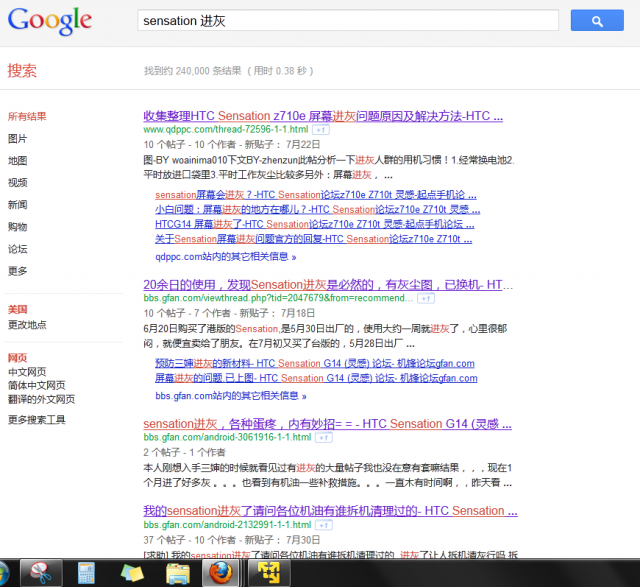Viewport: 640px width, 587px height.
Task: Select 新闻 search category
Action: pyautogui.click(x=18, y=205)
